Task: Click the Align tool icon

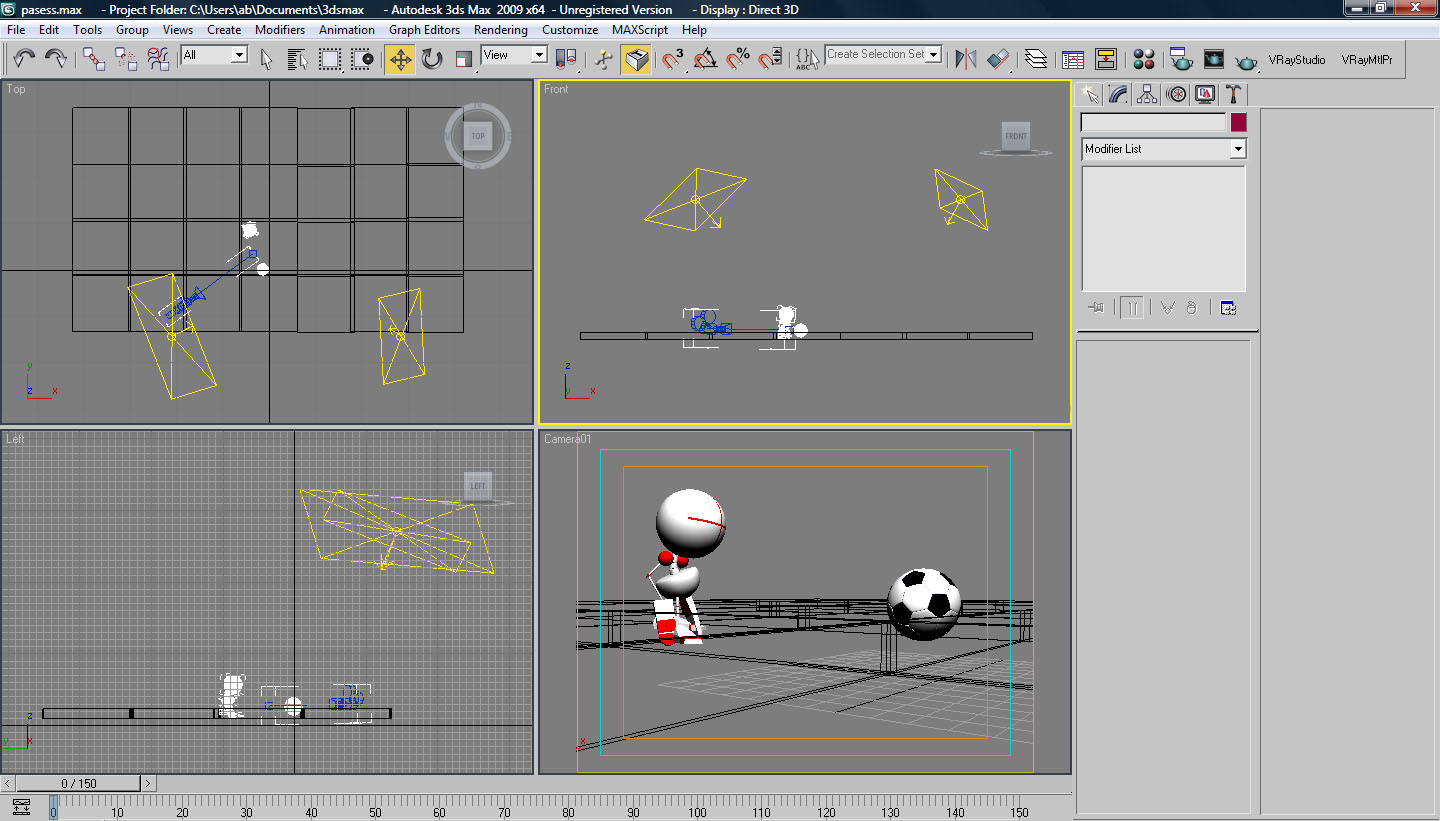Action: (998, 59)
